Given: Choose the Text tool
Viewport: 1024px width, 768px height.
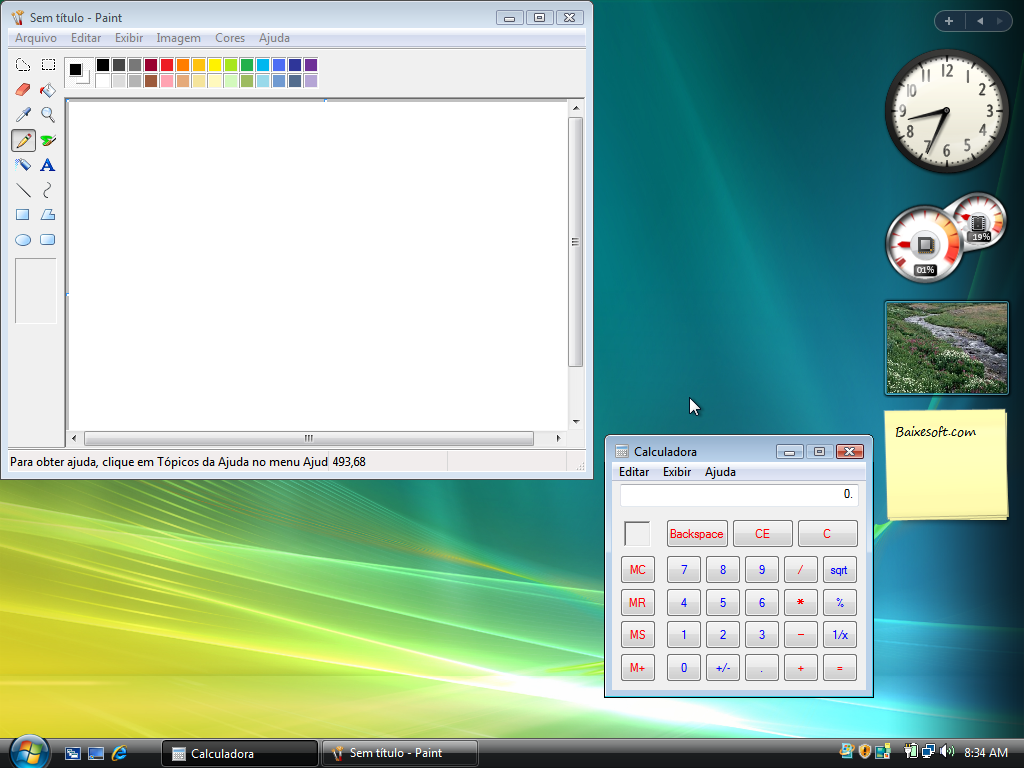Looking at the screenshot, I should click(47, 165).
